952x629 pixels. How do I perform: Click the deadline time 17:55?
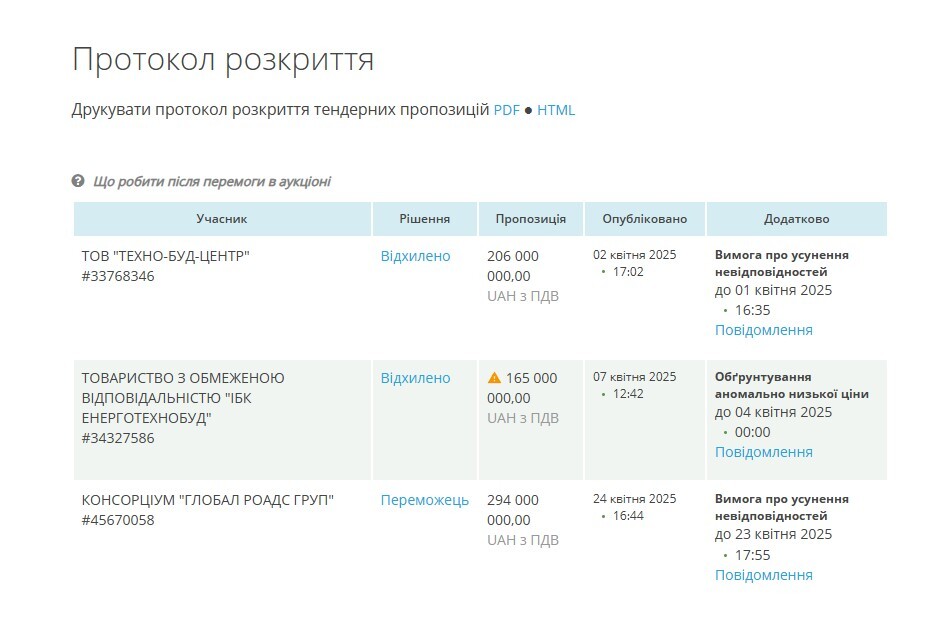(x=752, y=555)
